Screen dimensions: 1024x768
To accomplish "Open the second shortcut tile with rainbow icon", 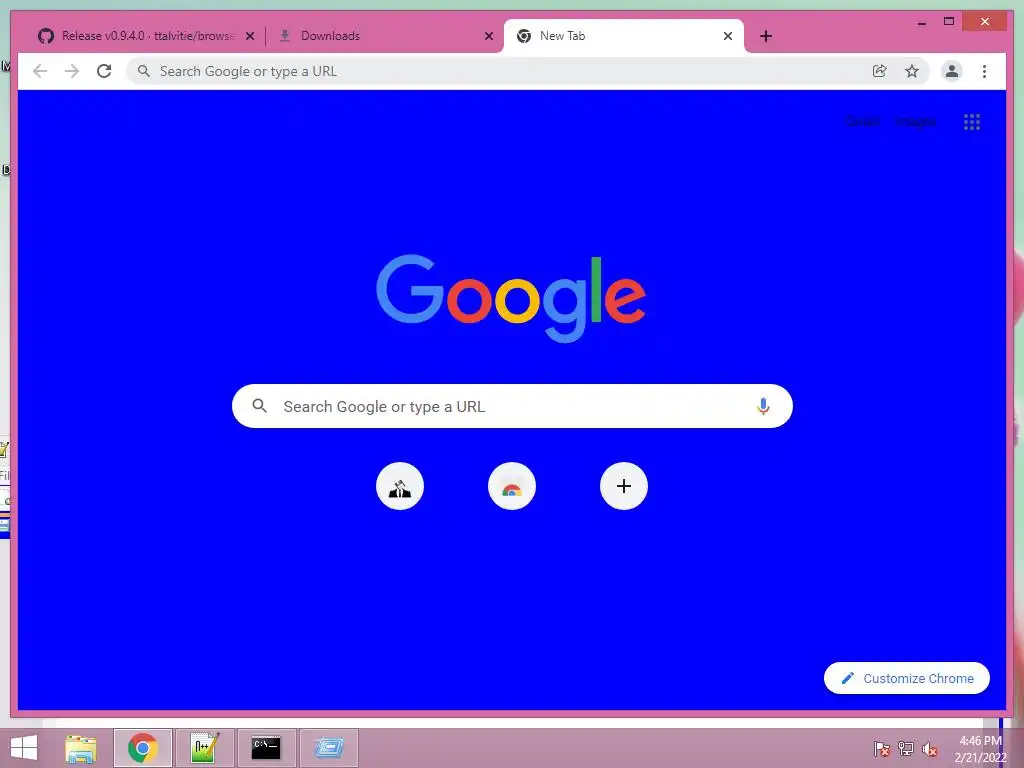I will click(x=512, y=486).
